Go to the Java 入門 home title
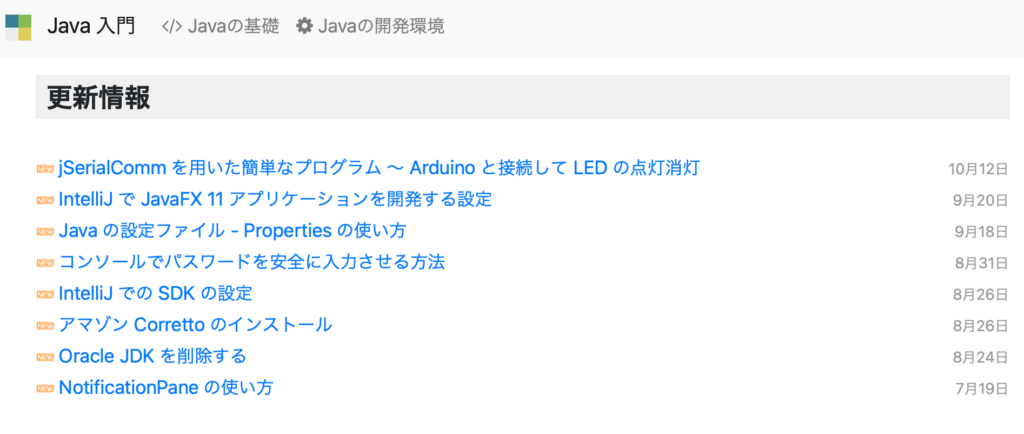The image size is (1024, 434). pyautogui.click(x=91, y=27)
